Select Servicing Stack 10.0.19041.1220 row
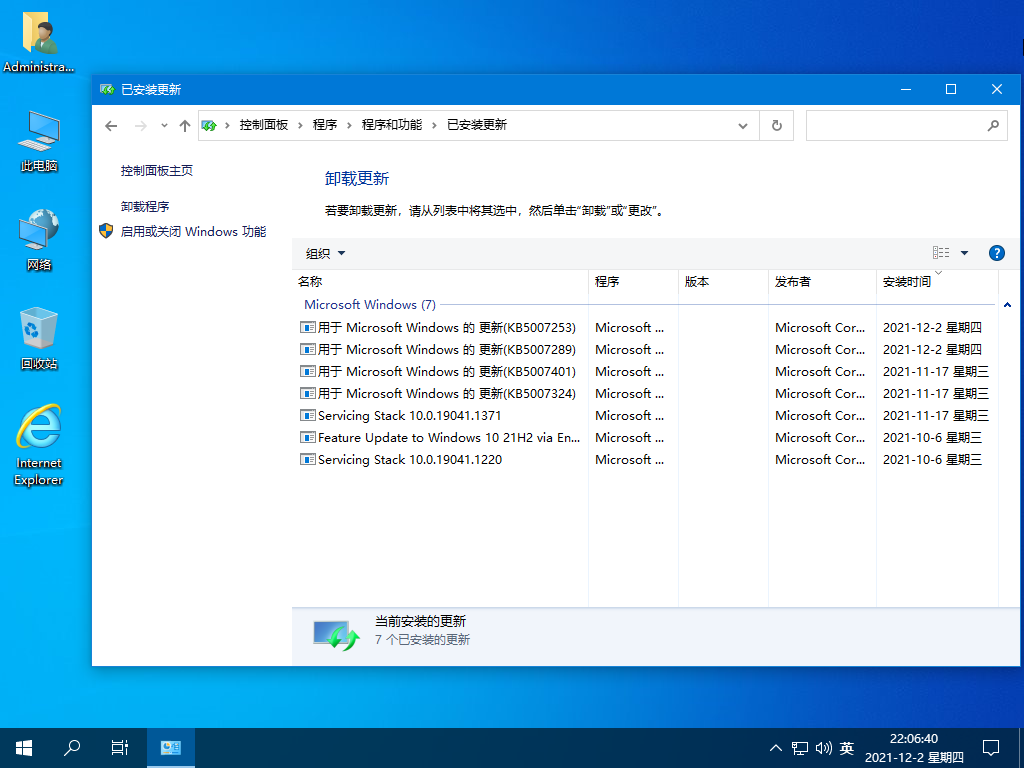 tap(647, 460)
